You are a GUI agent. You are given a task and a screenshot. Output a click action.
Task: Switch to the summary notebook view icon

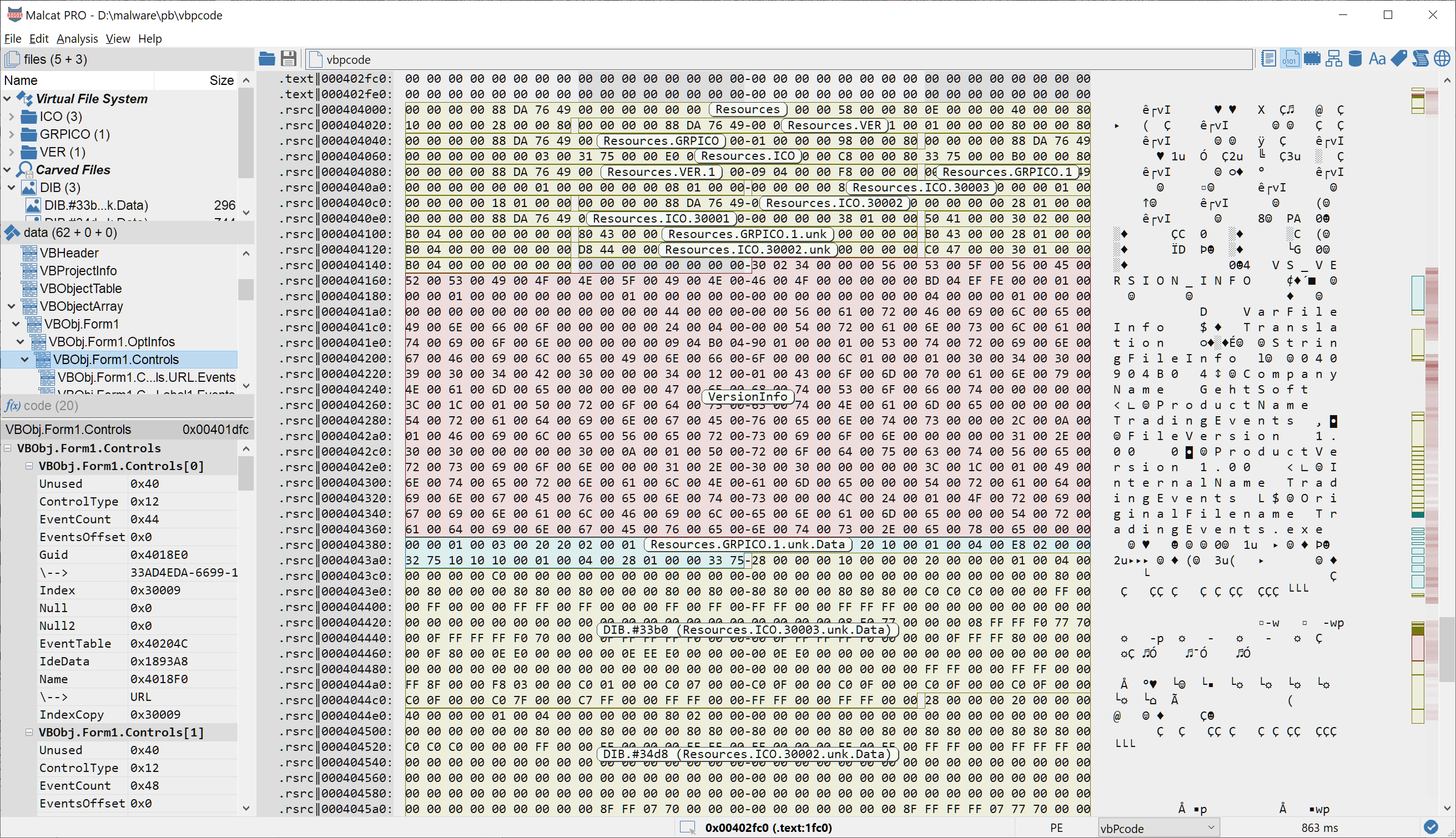tap(1268, 59)
